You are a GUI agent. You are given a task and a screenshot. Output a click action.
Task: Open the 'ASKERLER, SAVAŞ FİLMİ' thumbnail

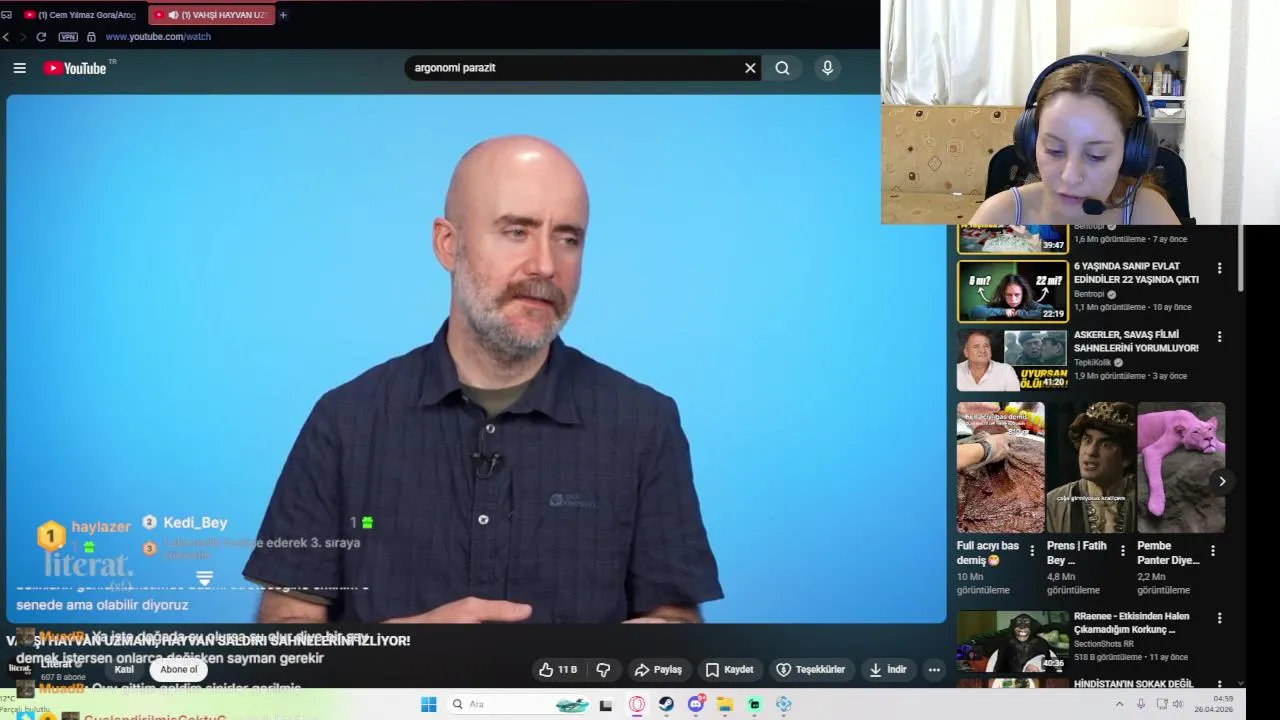(1012, 360)
